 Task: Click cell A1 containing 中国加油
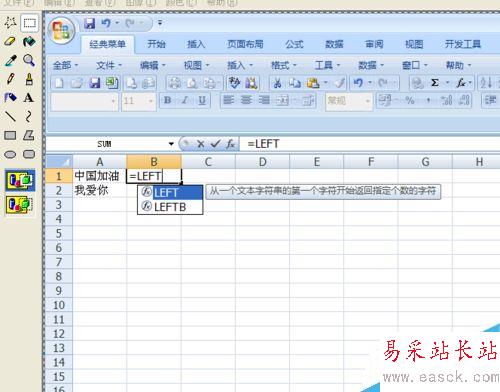99,176
